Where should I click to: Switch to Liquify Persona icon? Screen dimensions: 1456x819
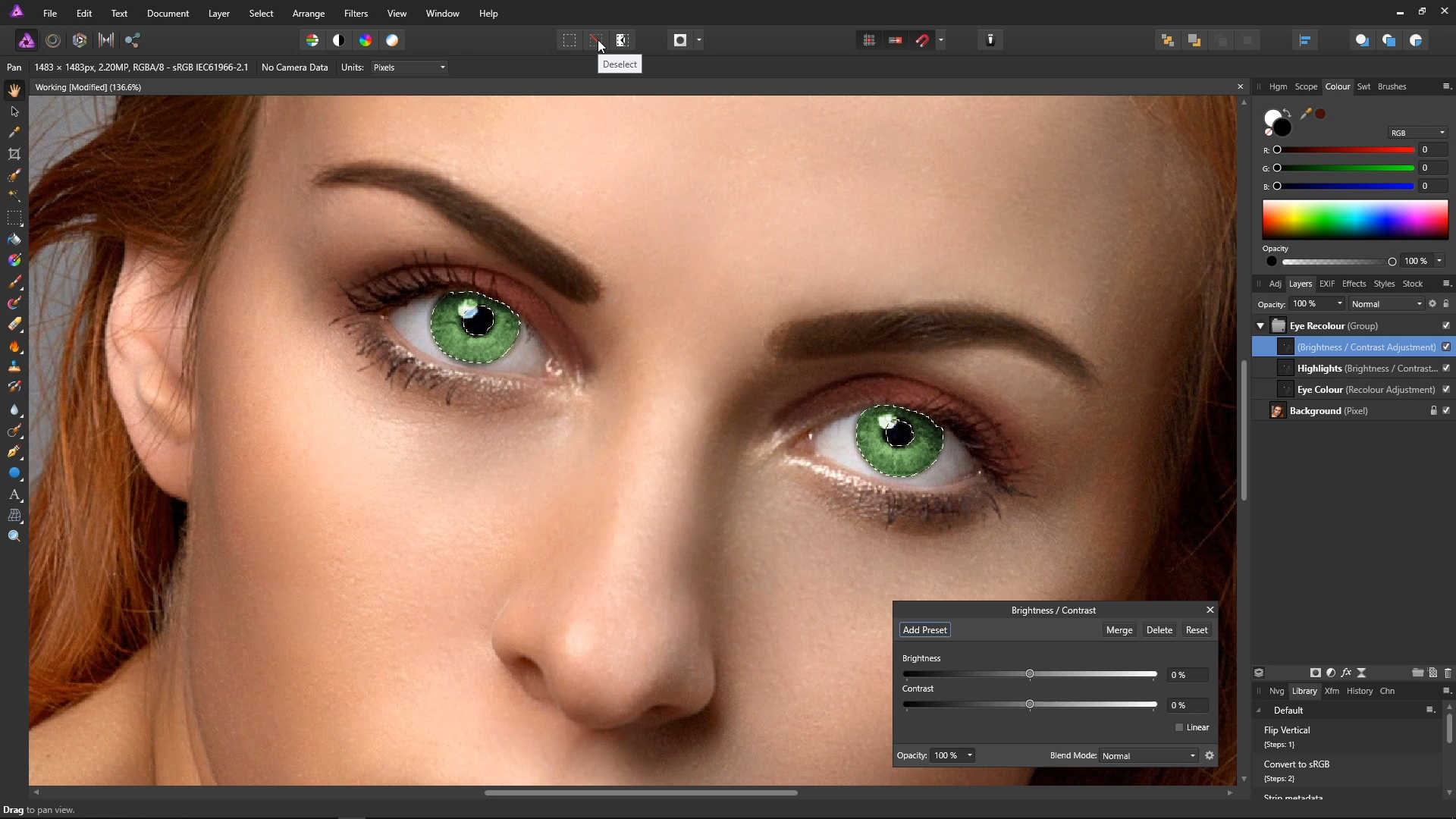click(x=53, y=40)
